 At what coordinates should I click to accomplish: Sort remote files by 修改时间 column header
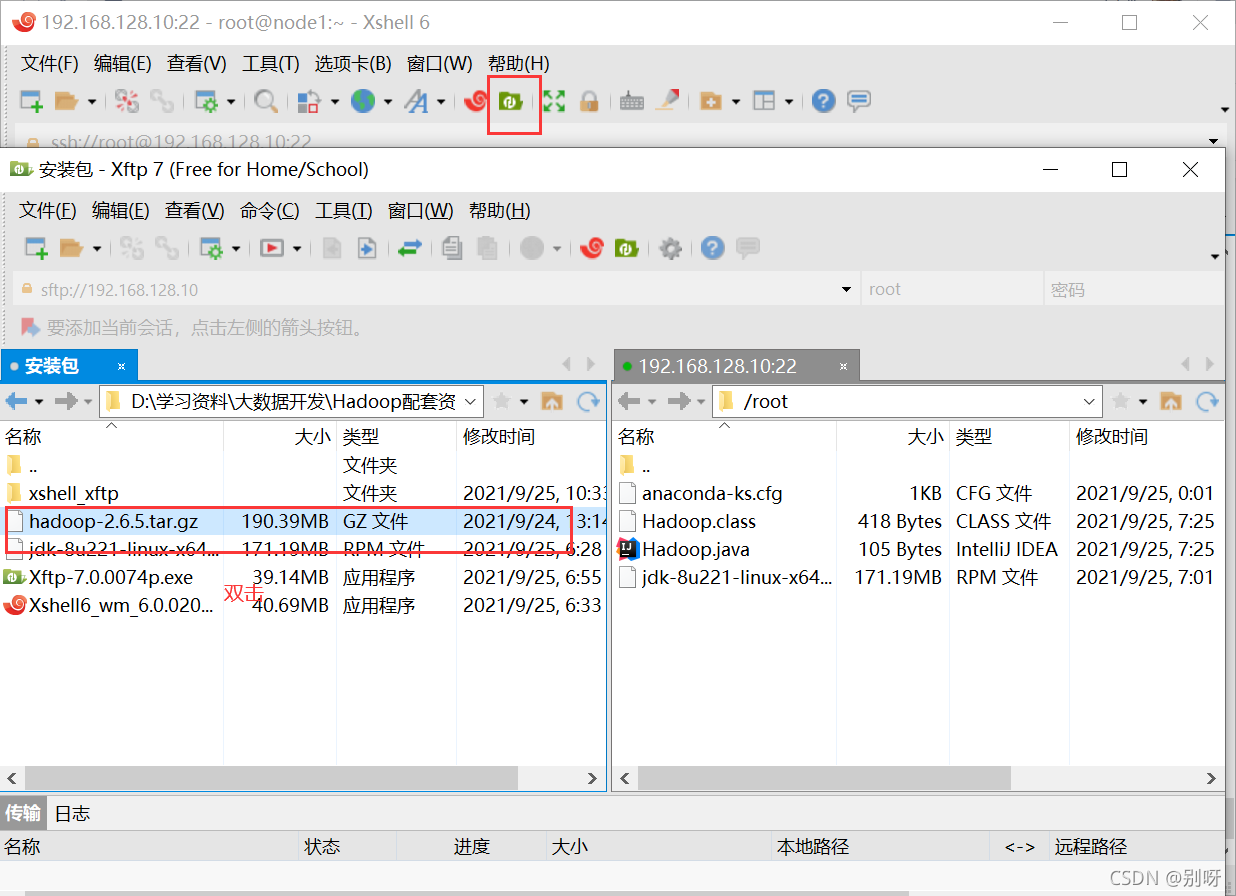(x=1147, y=437)
